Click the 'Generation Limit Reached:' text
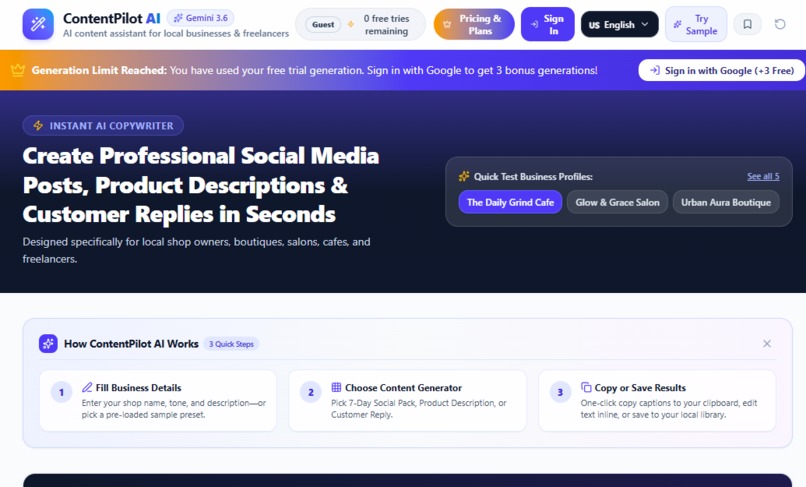806x487 pixels. click(99, 70)
